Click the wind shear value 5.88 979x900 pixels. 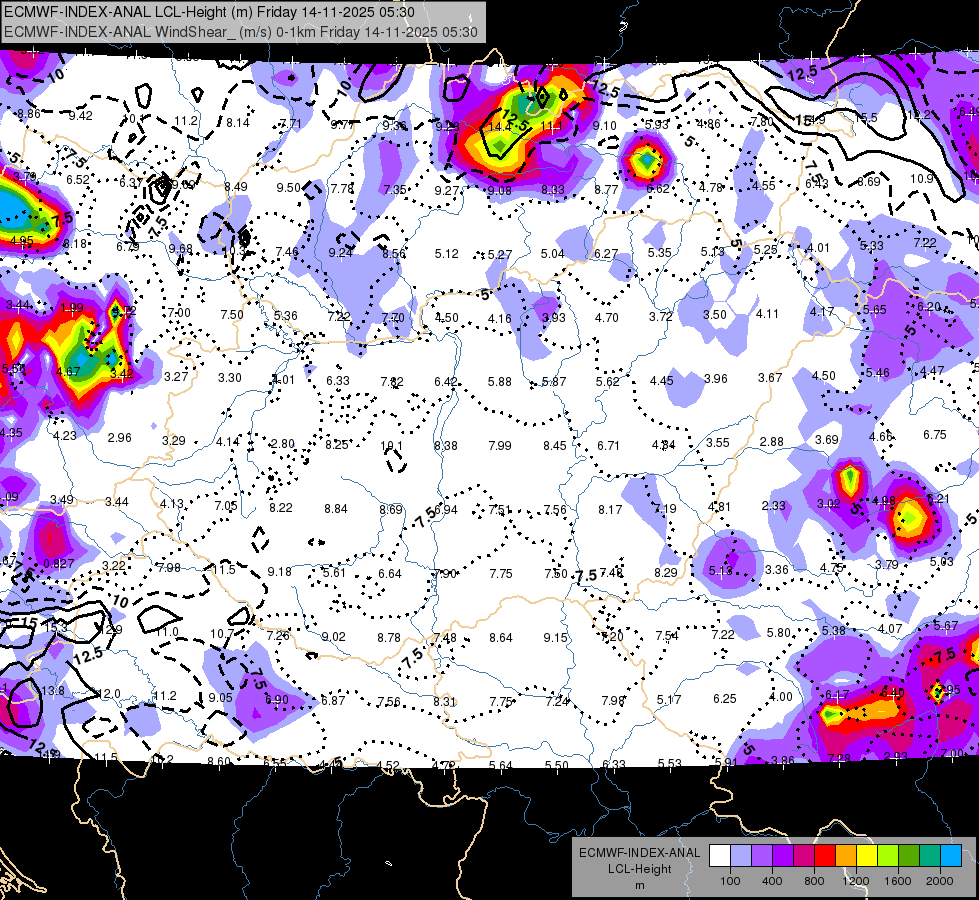[x=499, y=381]
